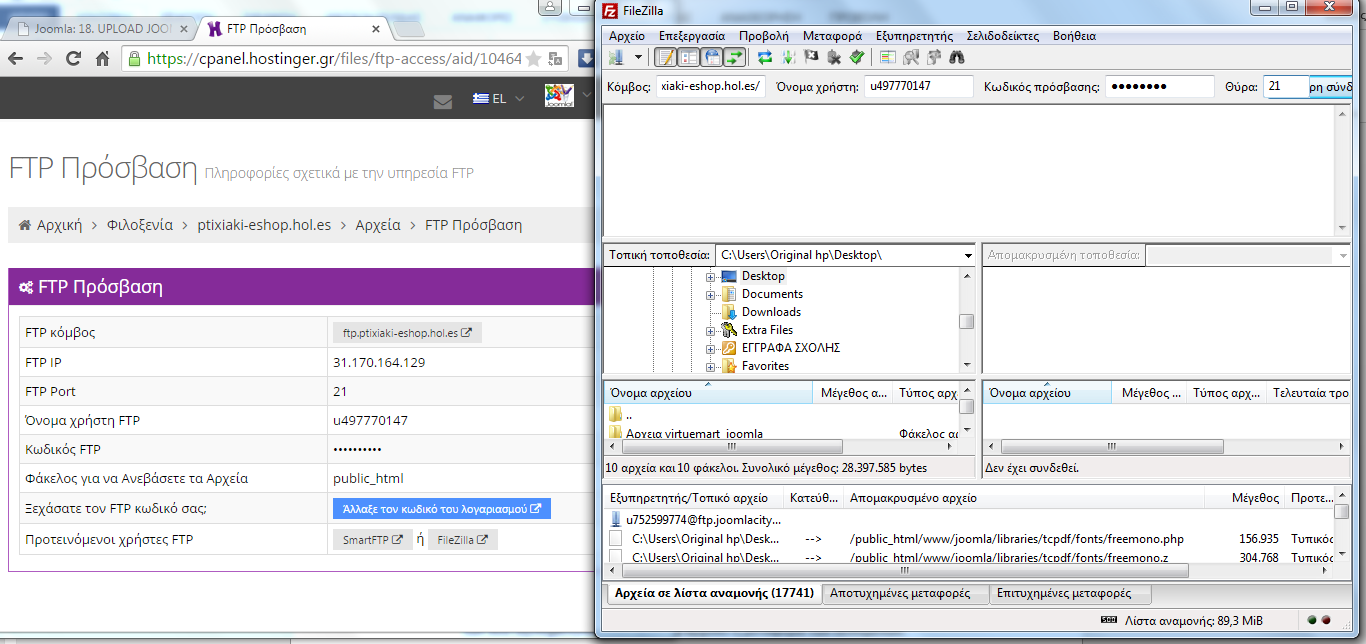Screen dimensions: 1366x644
Task: Click the binoculars file search icon
Action: [x=957, y=58]
